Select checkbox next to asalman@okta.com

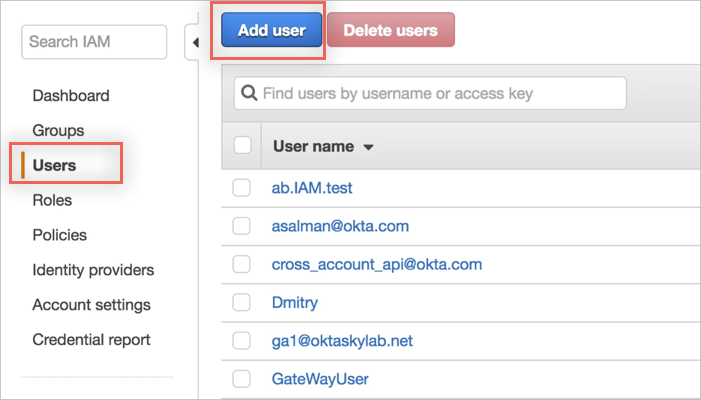(241, 226)
